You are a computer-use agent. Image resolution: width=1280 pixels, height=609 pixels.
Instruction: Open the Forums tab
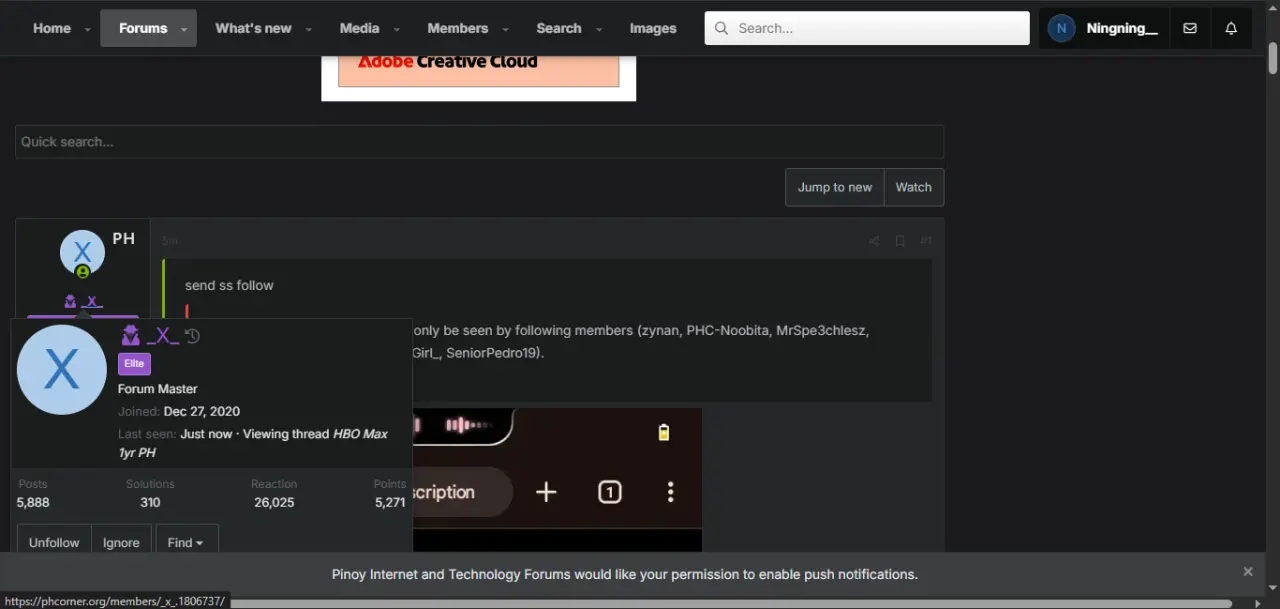[x=143, y=28]
